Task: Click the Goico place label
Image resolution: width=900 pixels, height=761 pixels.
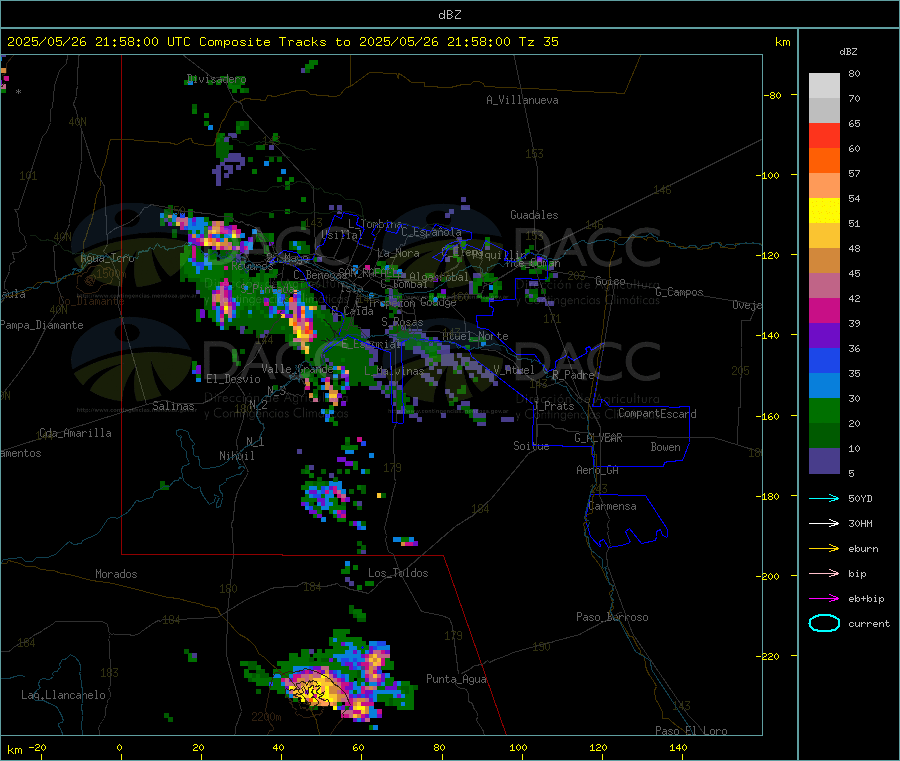Action: [x=610, y=281]
